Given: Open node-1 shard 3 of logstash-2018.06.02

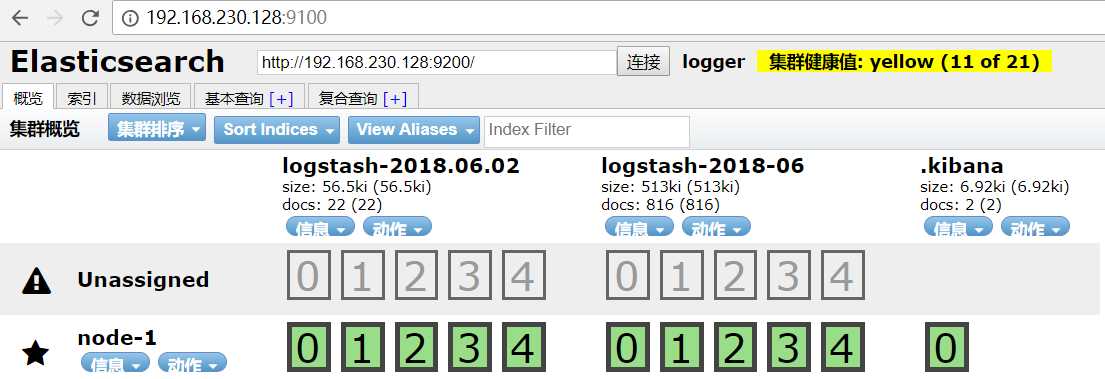Looking at the screenshot, I should (x=470, y=347).
